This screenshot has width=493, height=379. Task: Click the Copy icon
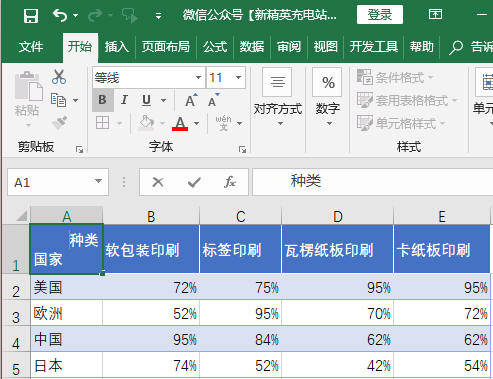pyautogui.click(x=58, y=100)
